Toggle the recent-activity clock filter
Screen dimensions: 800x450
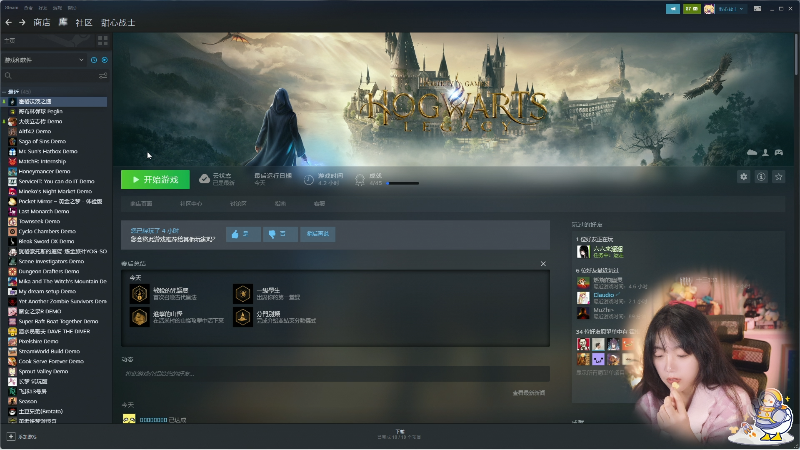[x=94, y=60]
